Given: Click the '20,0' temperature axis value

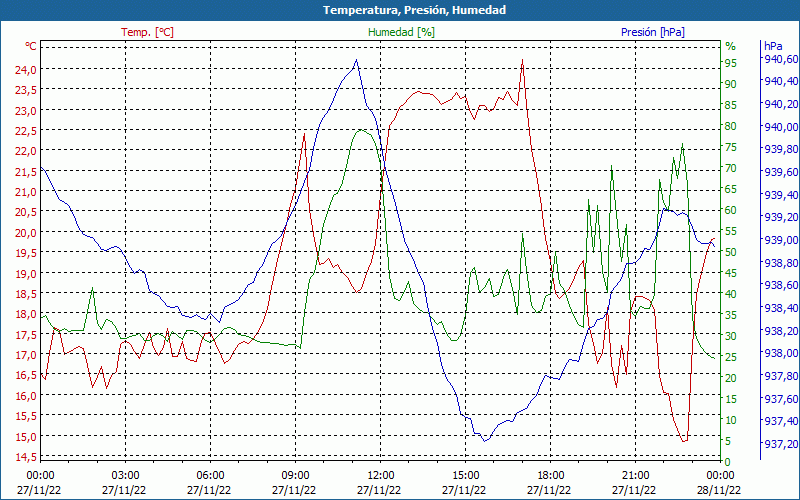Looking at the screenshot, I should point(26,233).
